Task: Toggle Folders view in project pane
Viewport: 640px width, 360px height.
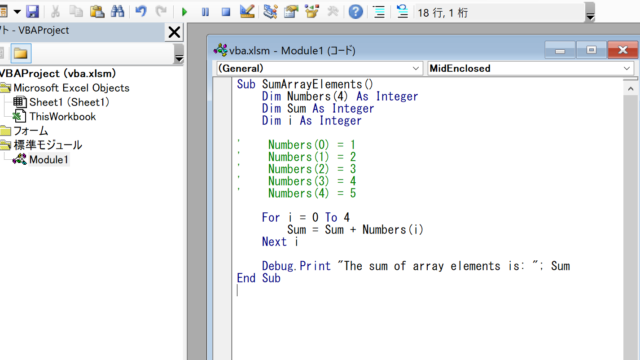Action: coord(21,53)
